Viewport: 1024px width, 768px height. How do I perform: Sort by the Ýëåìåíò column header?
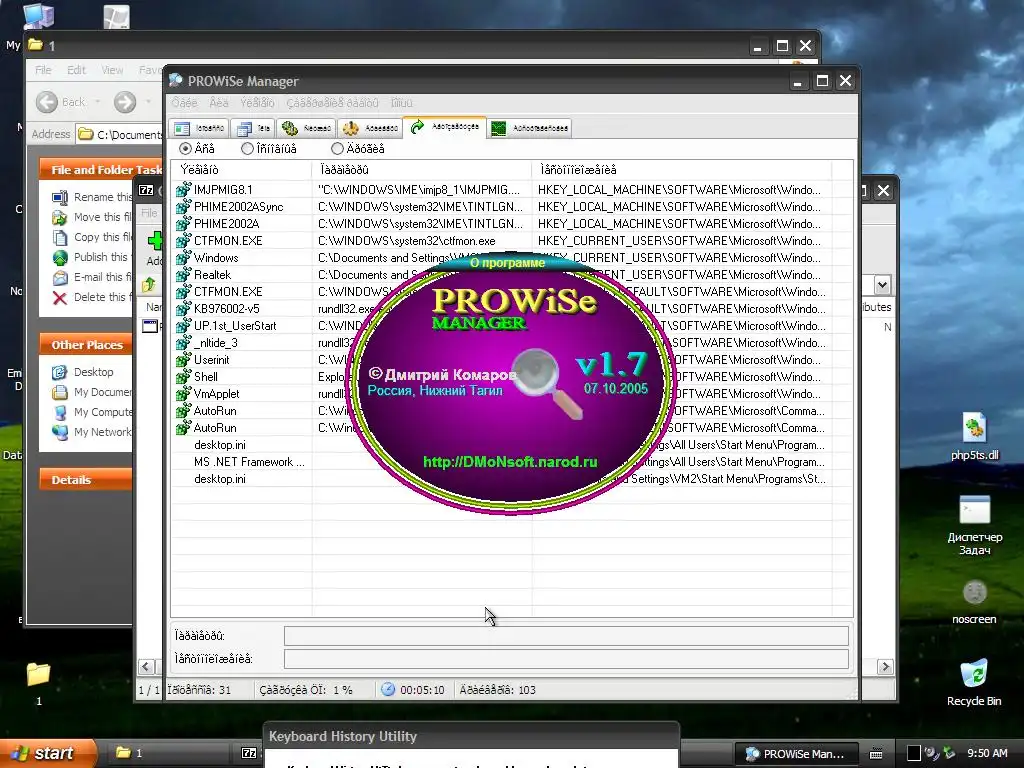click(x=242, y=170)
